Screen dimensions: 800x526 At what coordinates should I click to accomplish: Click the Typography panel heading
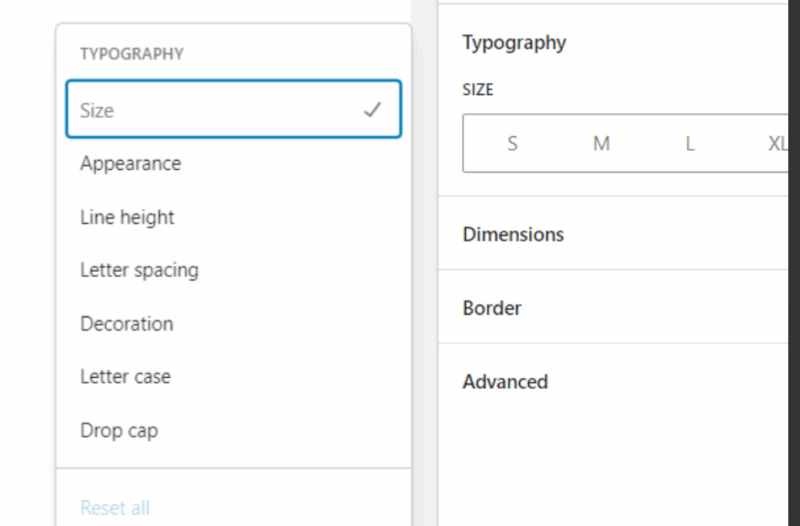(514, 42)
